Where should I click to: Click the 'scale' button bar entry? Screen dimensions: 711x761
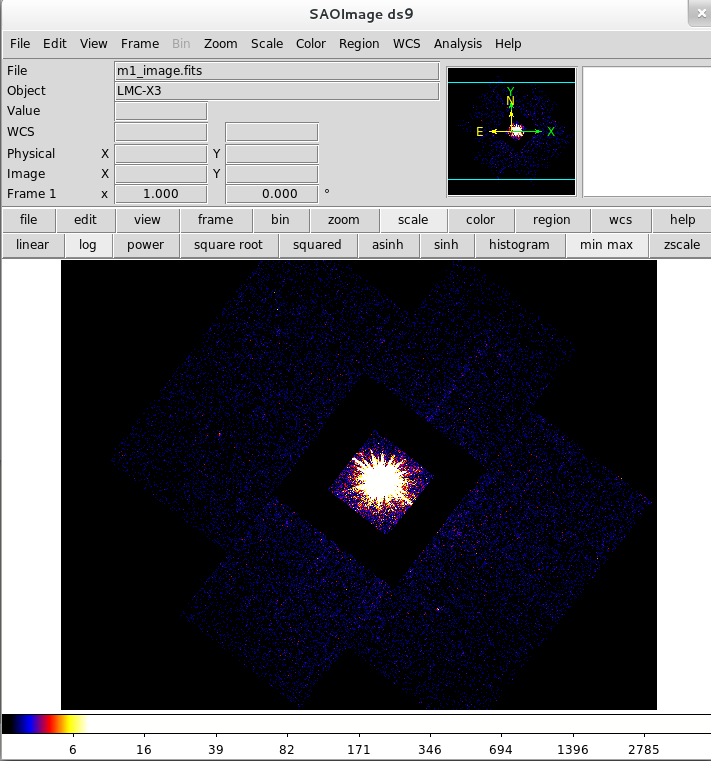pos(413,220)
